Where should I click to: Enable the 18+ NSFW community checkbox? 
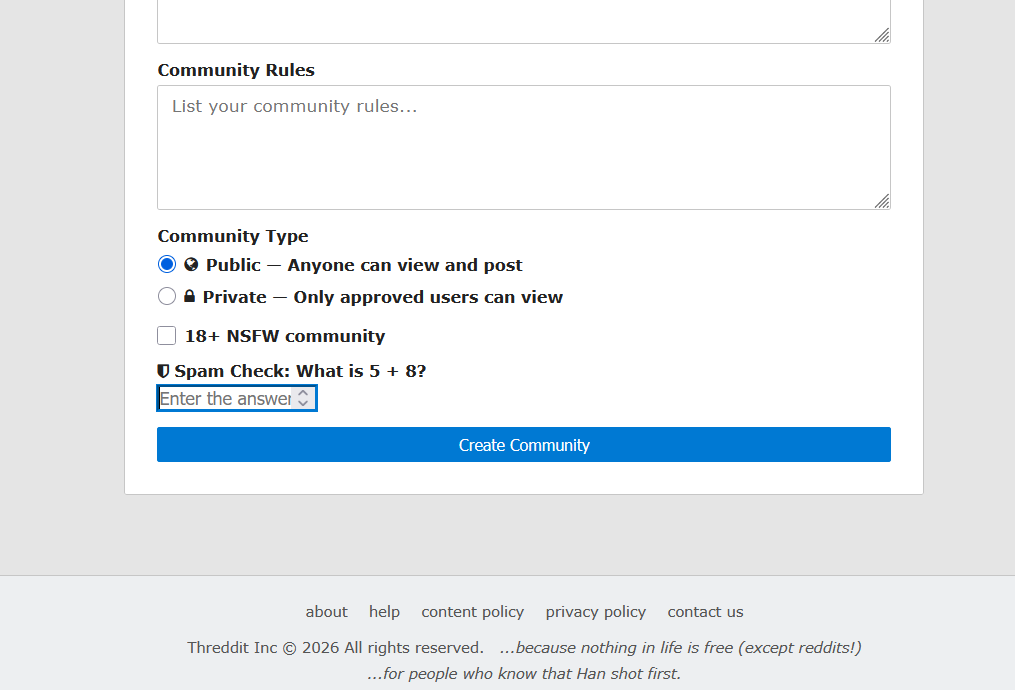167,336
